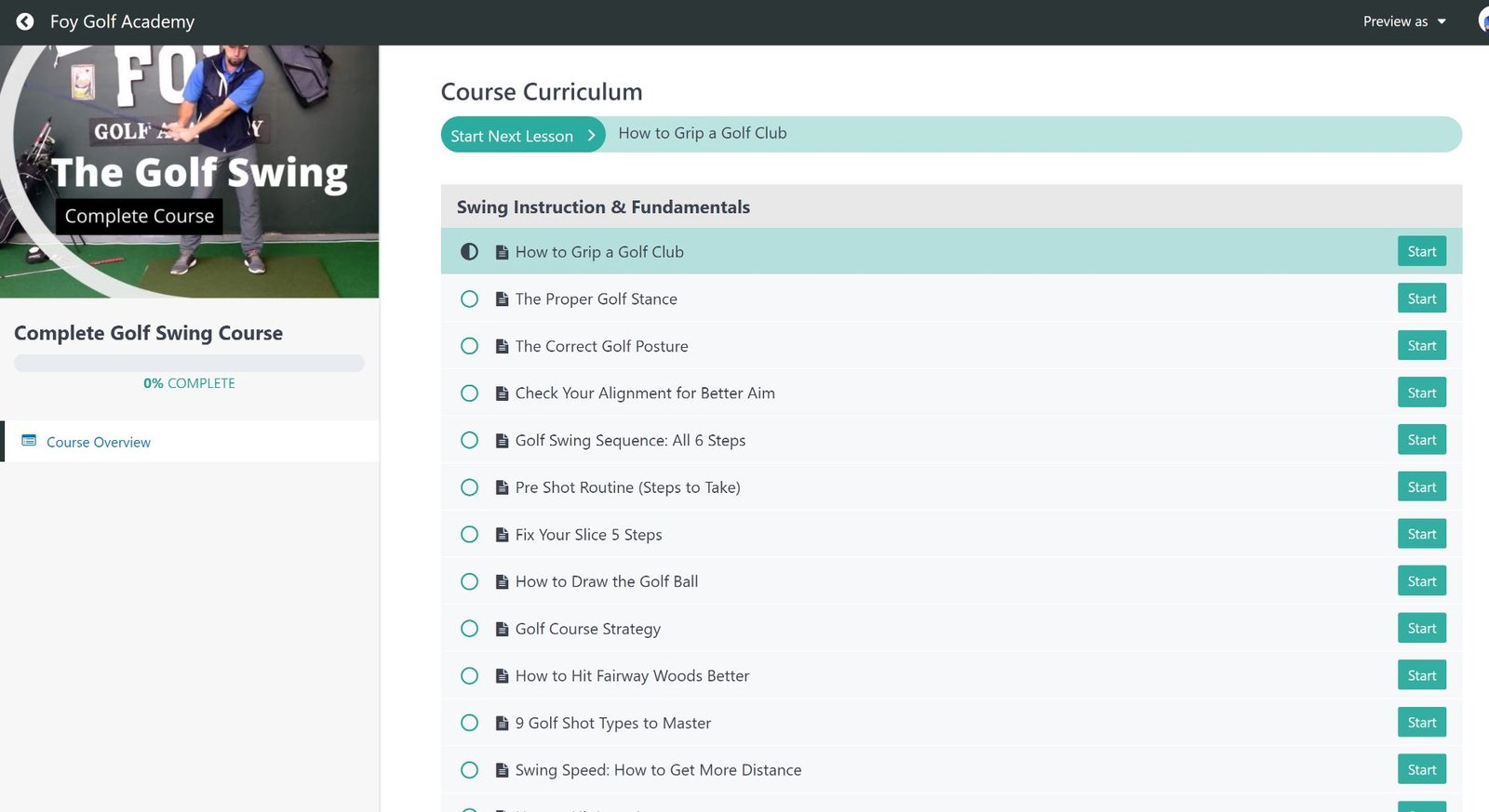Click the course progress bar above 0% Complete

[189, 364]
